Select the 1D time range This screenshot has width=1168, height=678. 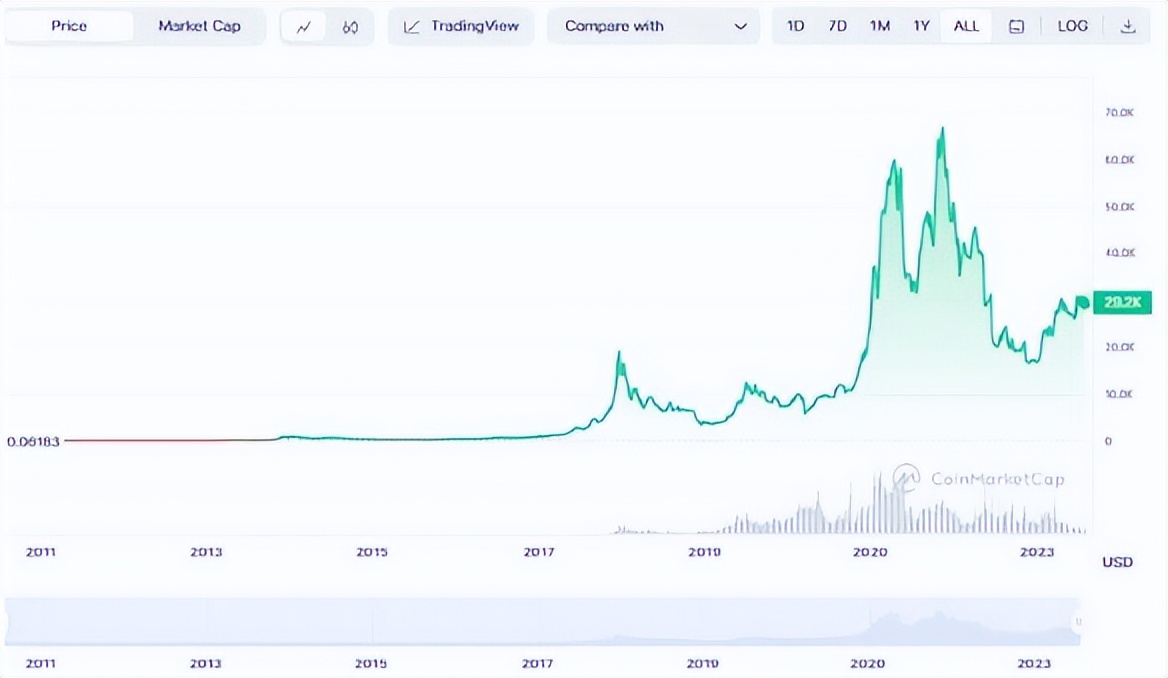point(795,27)
